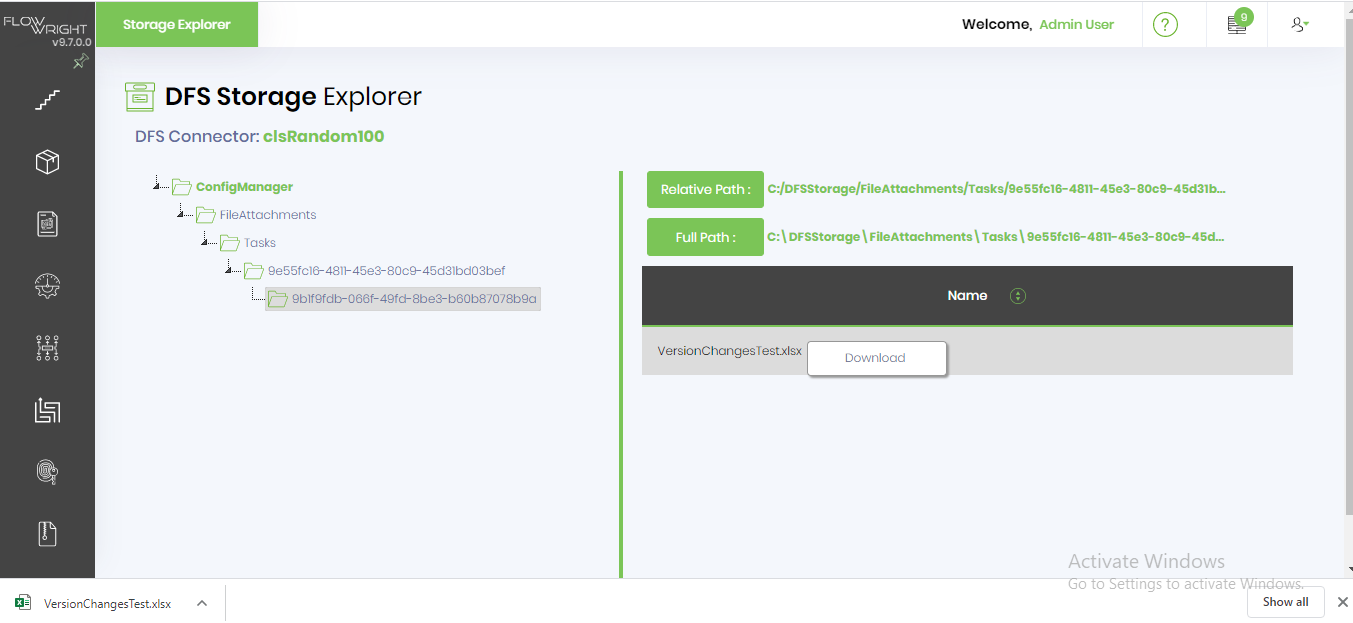Toggle sort order on the Name column

point(1017,295)
